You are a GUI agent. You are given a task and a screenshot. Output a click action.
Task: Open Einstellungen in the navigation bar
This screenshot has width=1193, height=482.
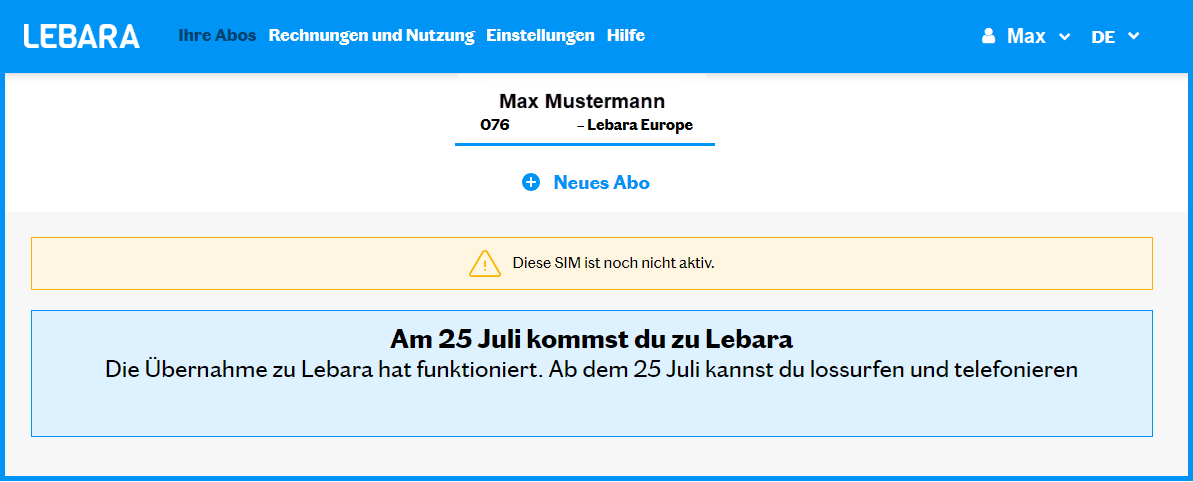[540, 36]
